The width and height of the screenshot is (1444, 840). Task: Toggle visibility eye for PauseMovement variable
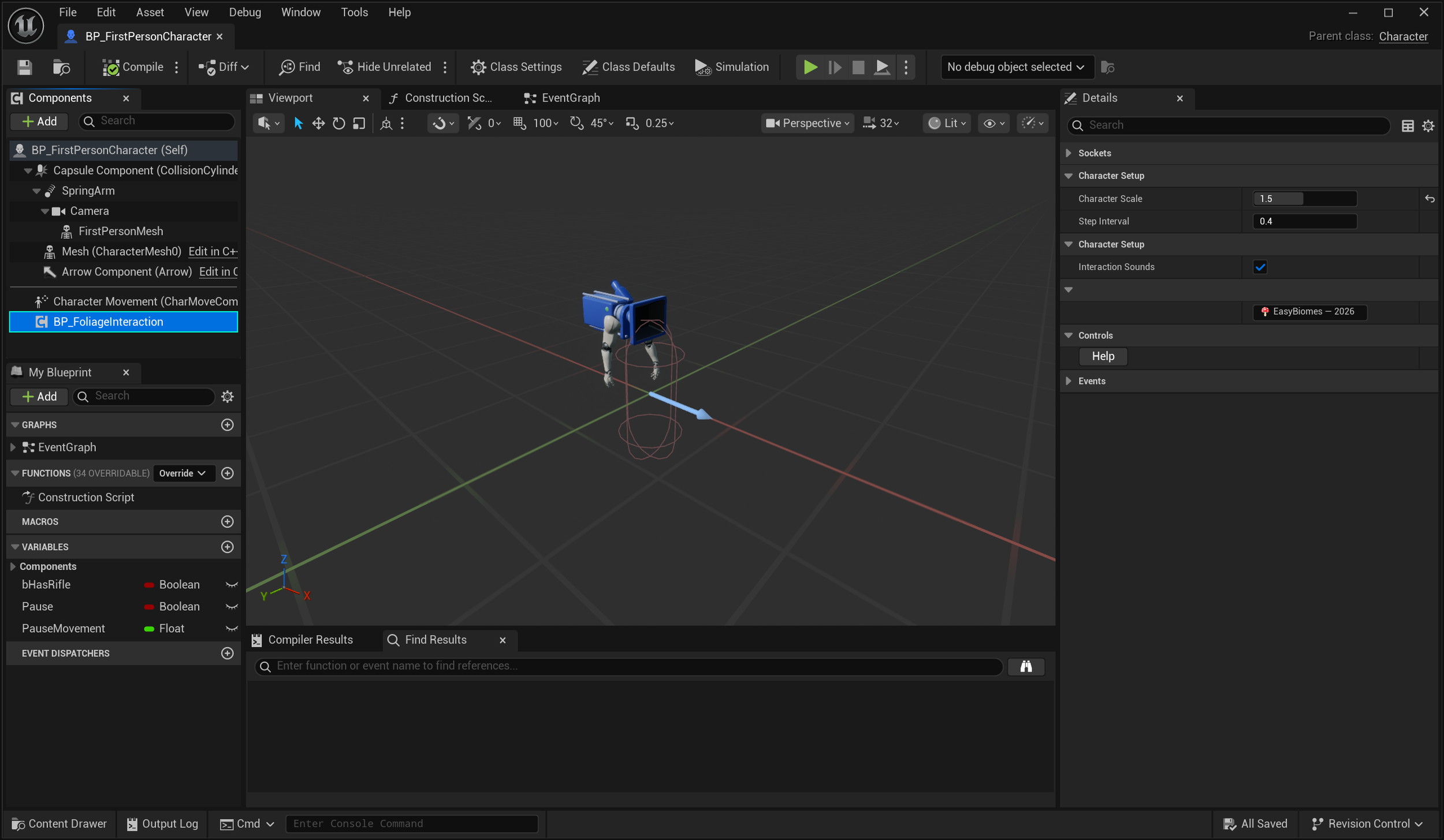point(231,628)
